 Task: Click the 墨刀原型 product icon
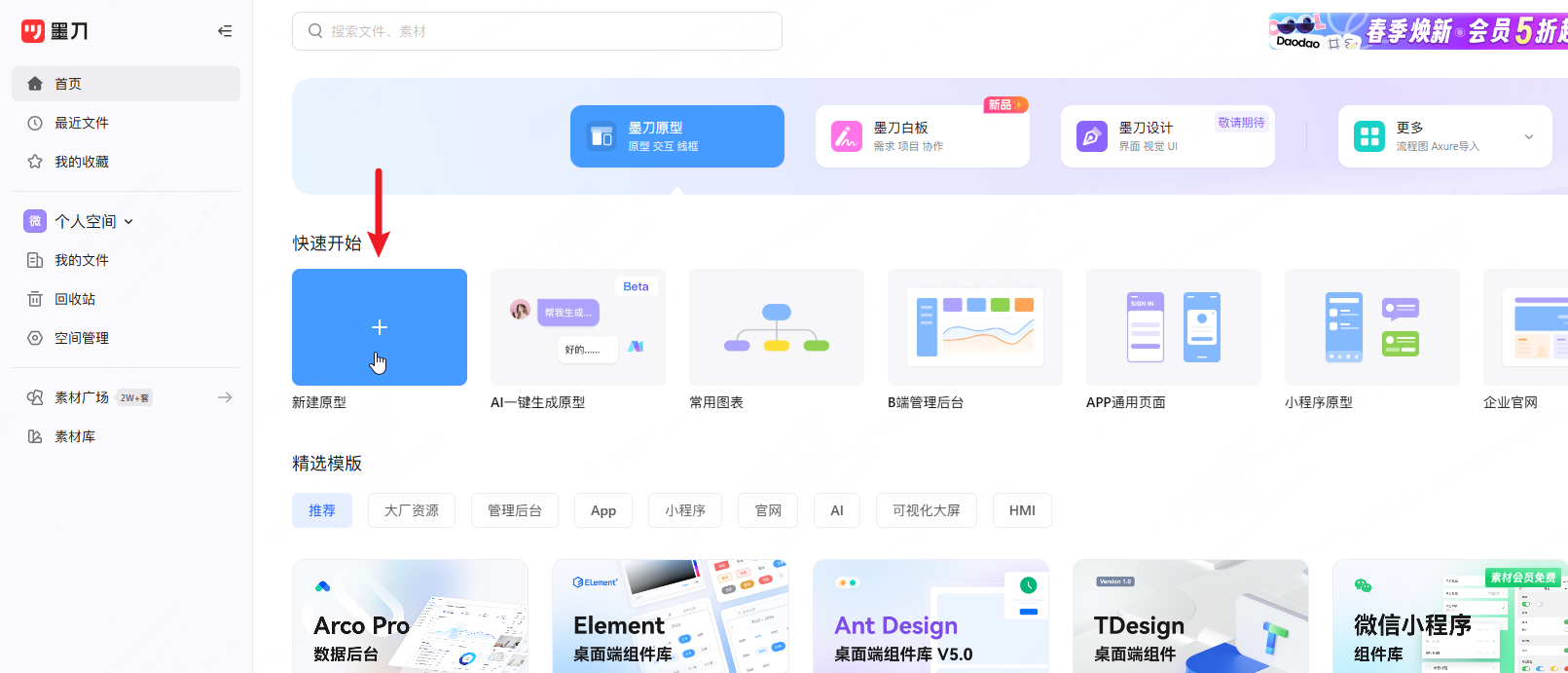[x=602, y=136]
